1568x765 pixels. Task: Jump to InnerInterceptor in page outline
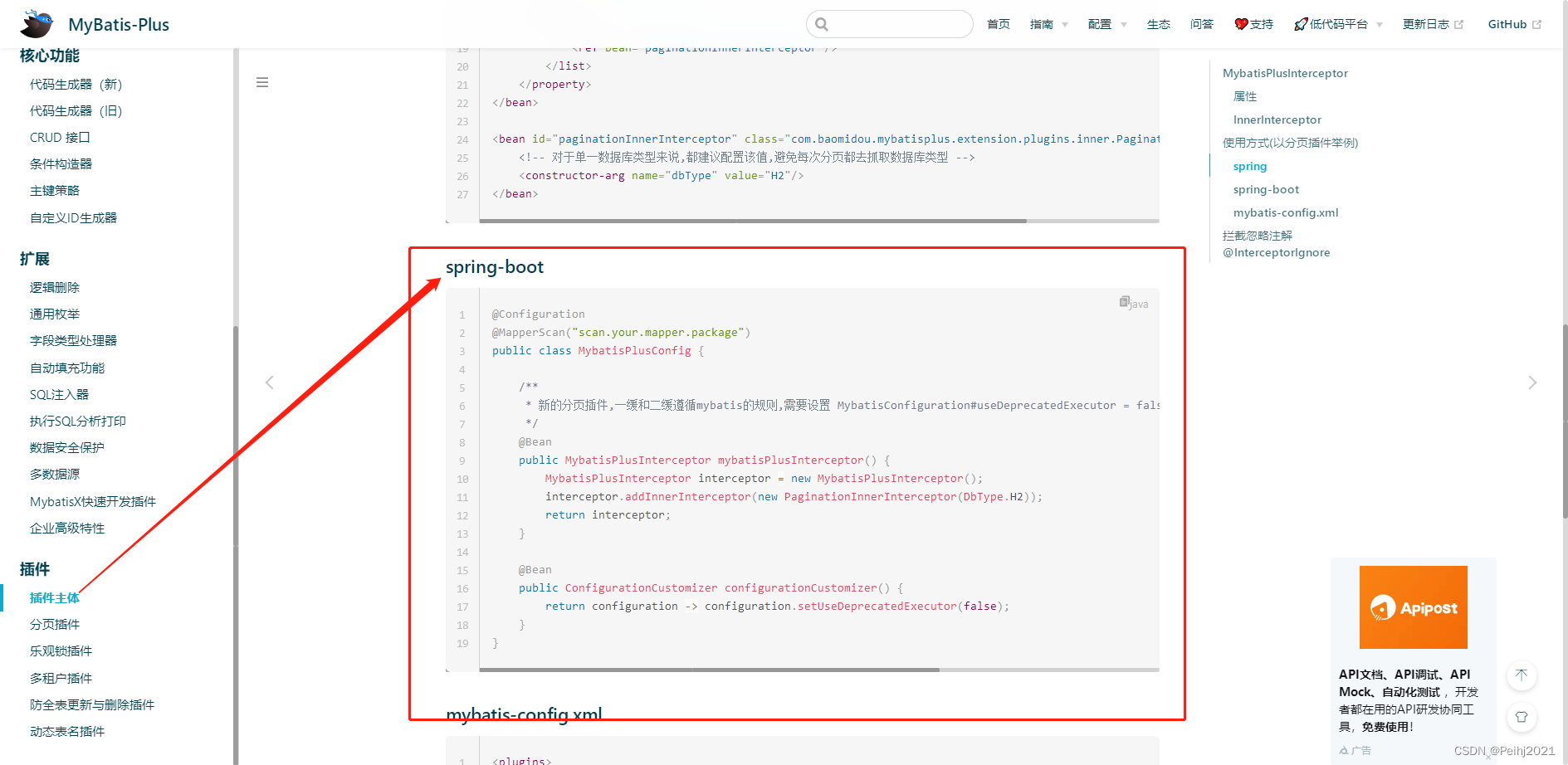[1277, 119]
